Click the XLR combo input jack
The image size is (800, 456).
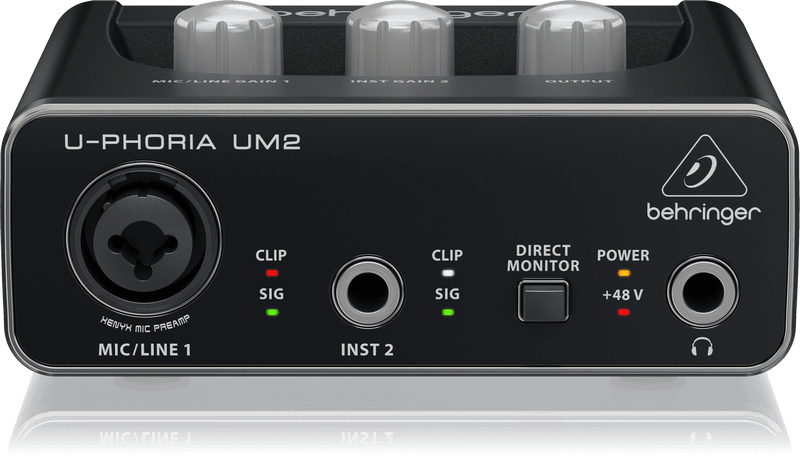[144, 241]
